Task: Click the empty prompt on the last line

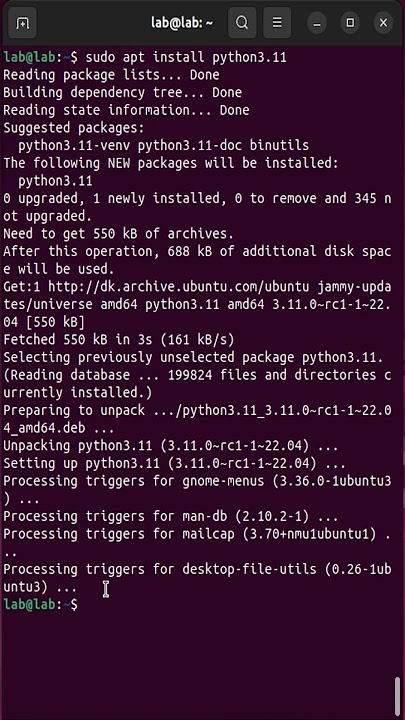Action: coord(41,605)
